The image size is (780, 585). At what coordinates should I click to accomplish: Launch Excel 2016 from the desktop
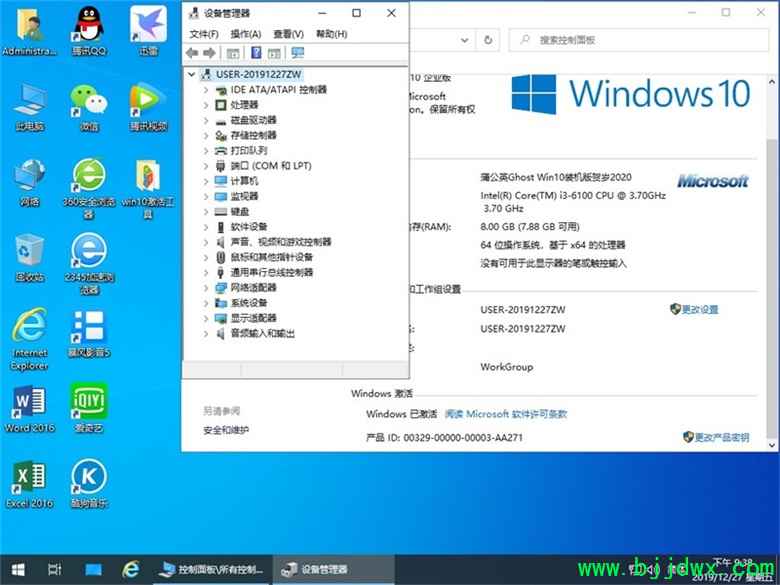click(28, 478)
